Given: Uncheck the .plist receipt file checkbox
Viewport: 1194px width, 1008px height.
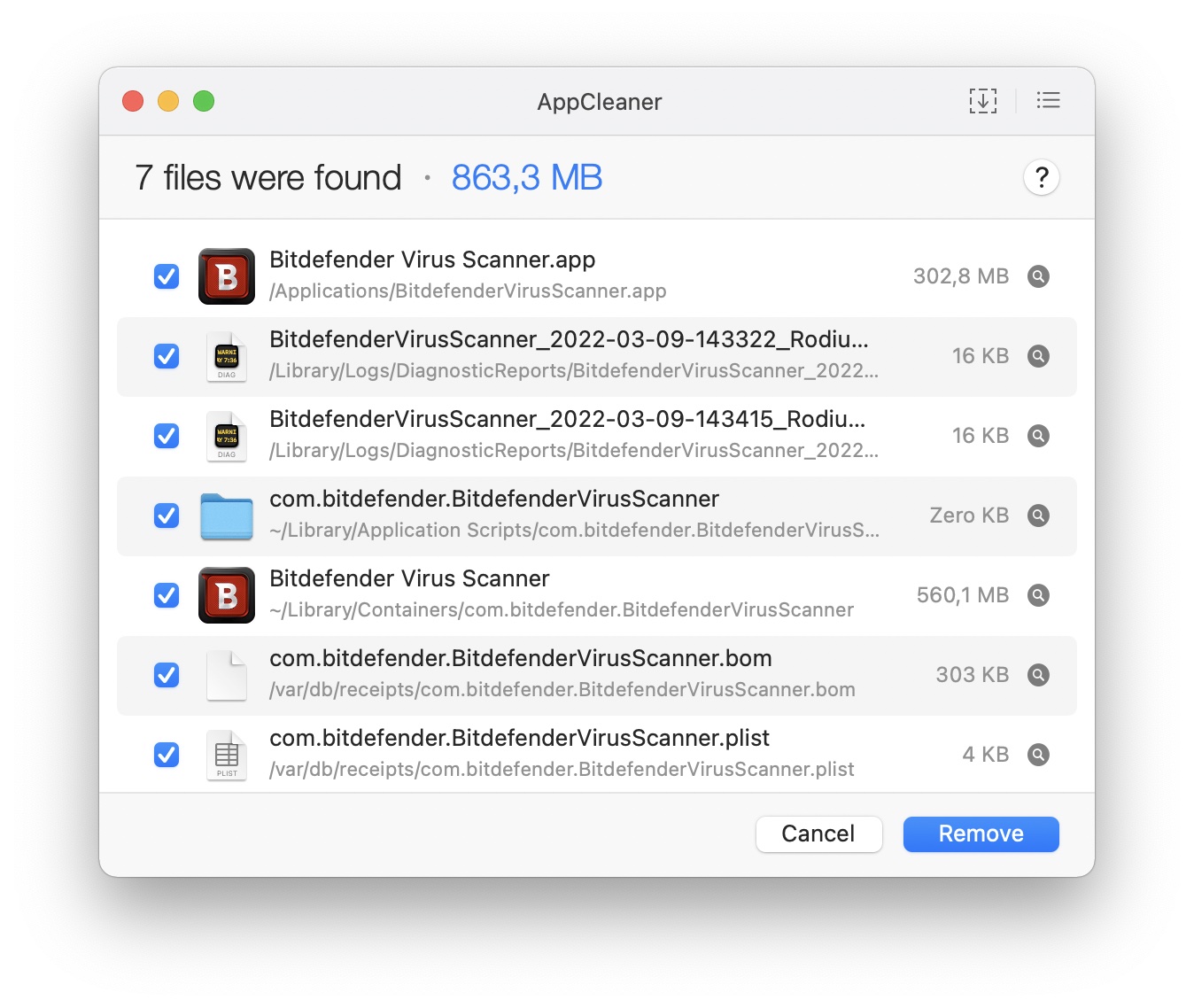Looking at the screenshot, I should 167,755.
